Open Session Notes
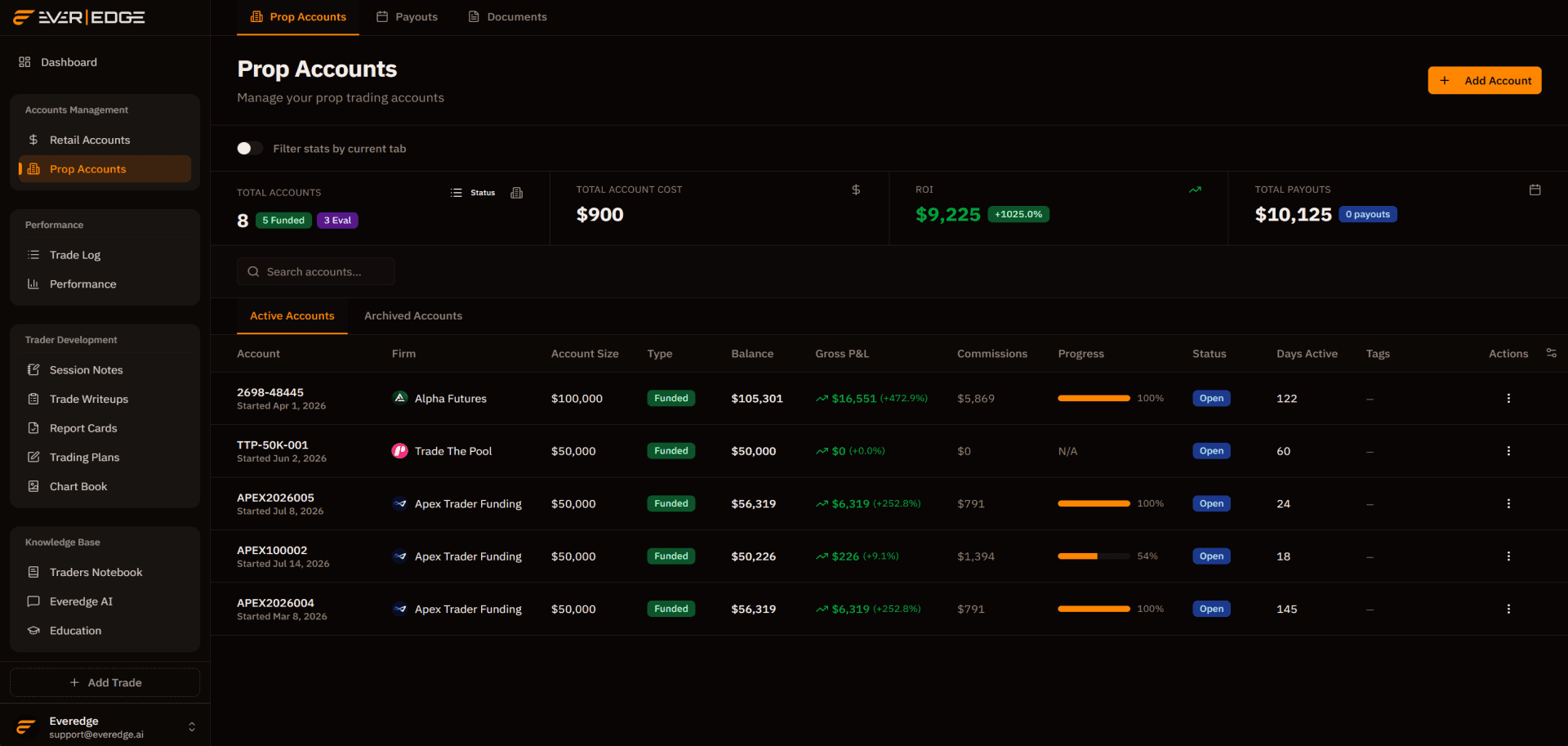1568x746 pixels. 105,370
